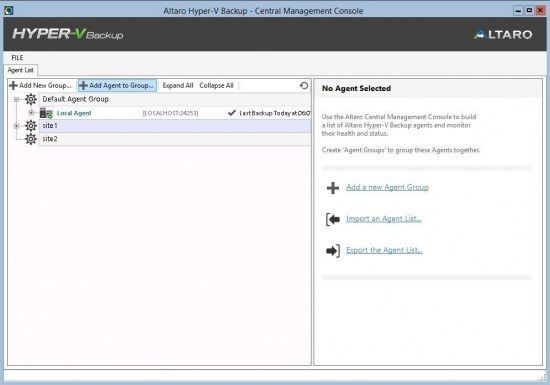Click the site1 gear icon
This screenshot has height=385, width=550.
(x=31, y=126)
